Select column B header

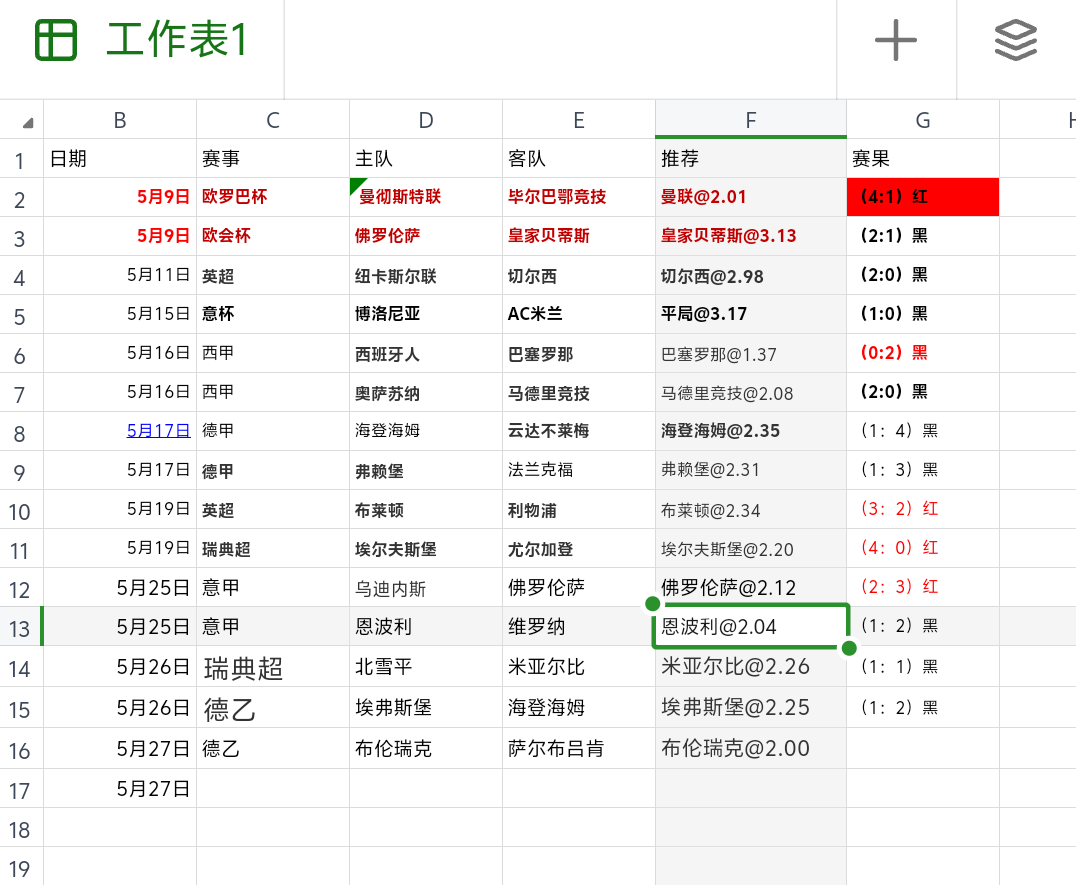(119, 119)
